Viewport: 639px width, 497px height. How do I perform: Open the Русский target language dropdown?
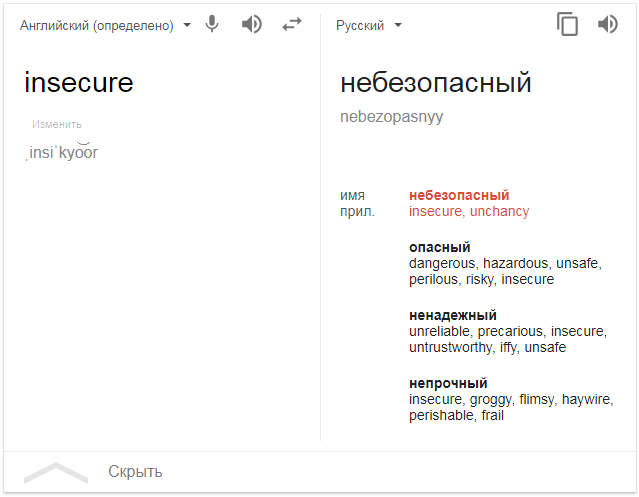click(x=369, y=26)
